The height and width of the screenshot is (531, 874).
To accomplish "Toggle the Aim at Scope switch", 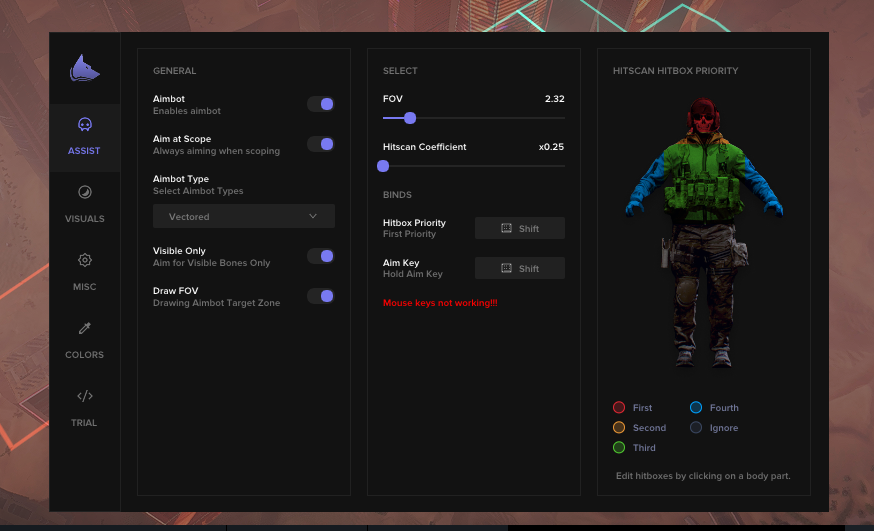I will point(321,144).
